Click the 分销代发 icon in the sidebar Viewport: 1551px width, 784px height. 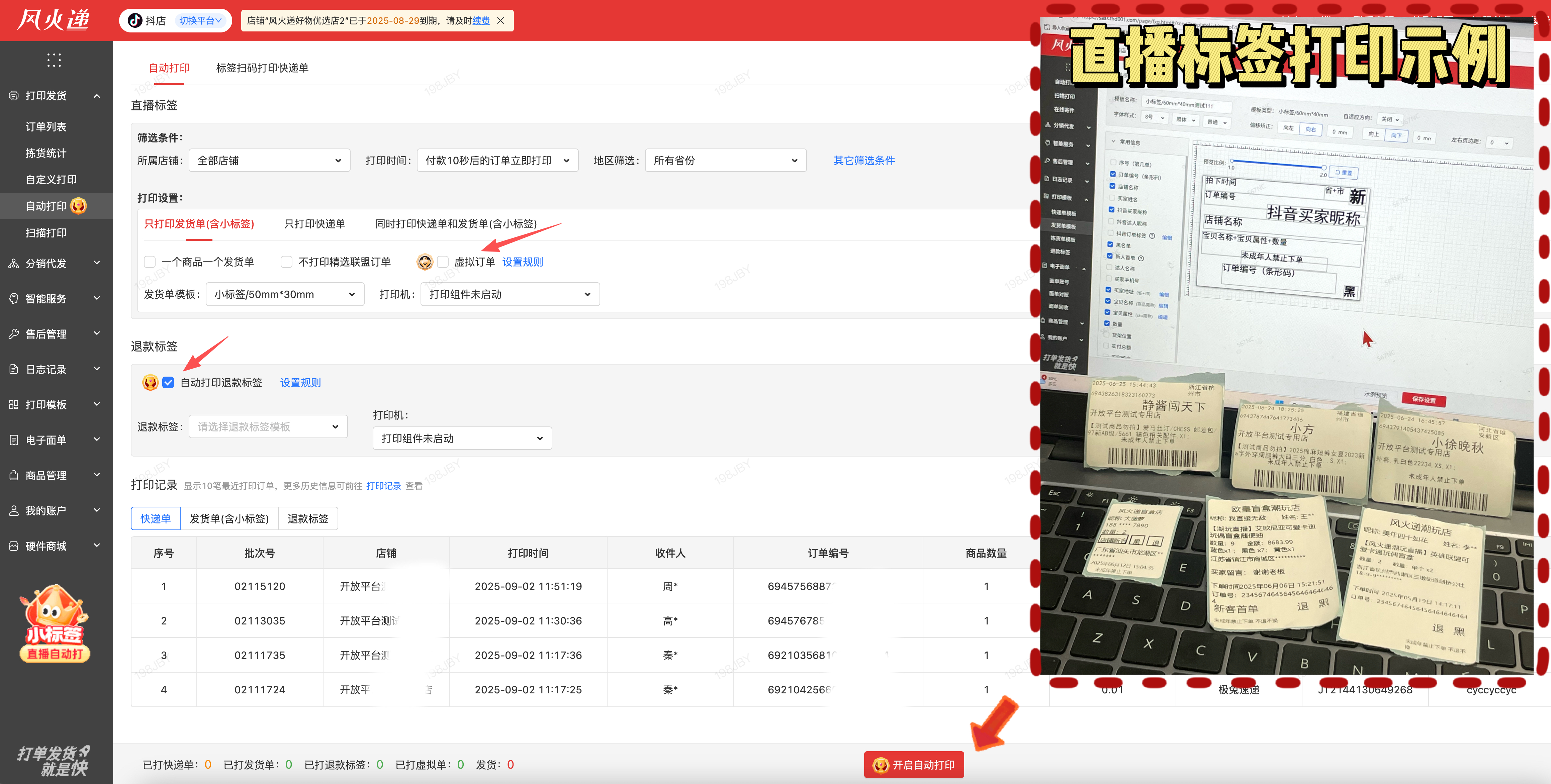pyautogui.click(x=13, y=263)
